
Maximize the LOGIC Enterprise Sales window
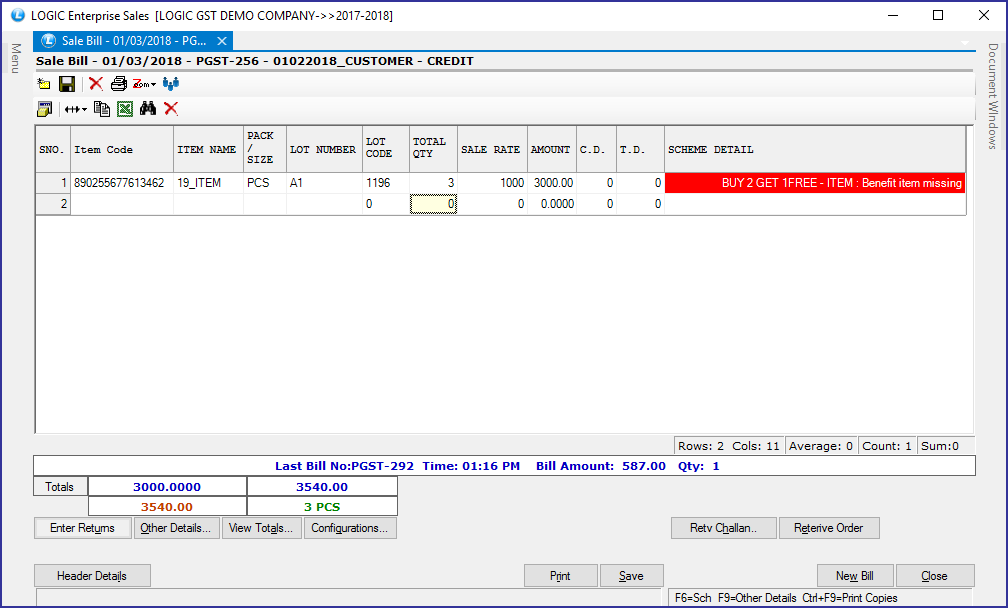(x=938, y=15)
